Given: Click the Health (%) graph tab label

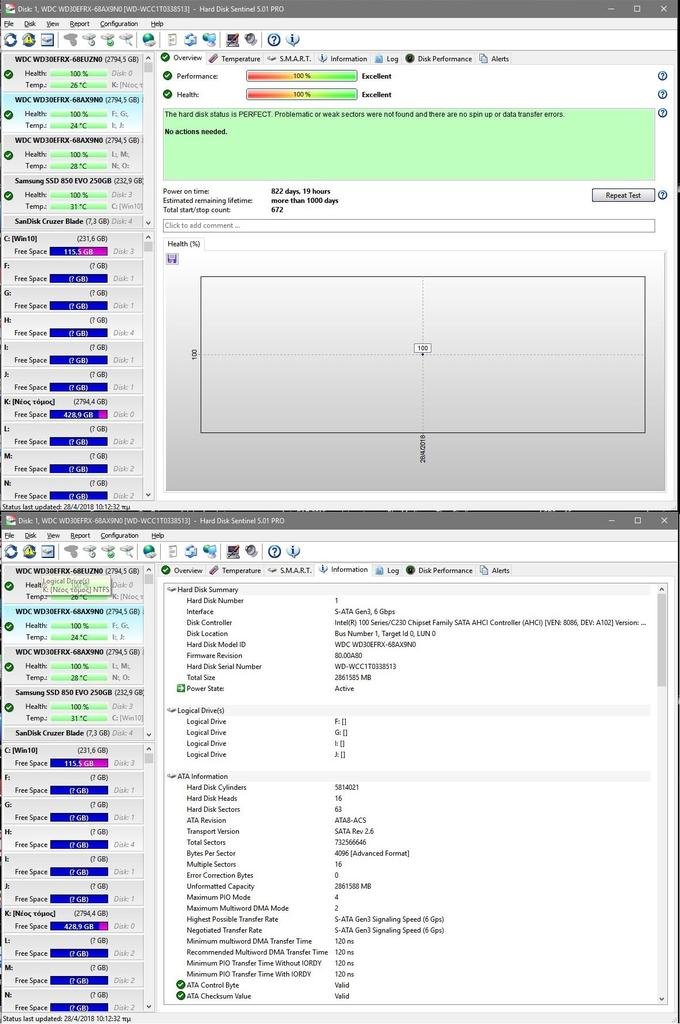Looking at the screenshot, I should (183, 244).
